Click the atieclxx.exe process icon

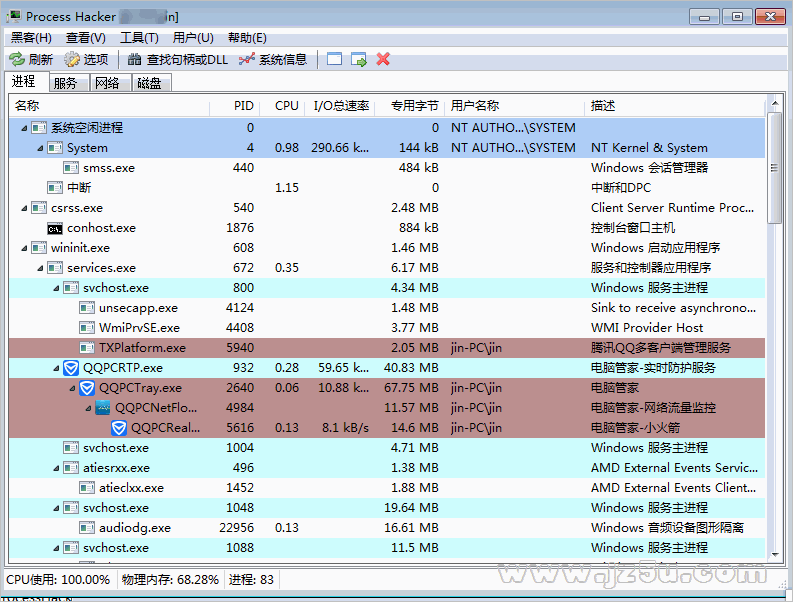[87, 488]
